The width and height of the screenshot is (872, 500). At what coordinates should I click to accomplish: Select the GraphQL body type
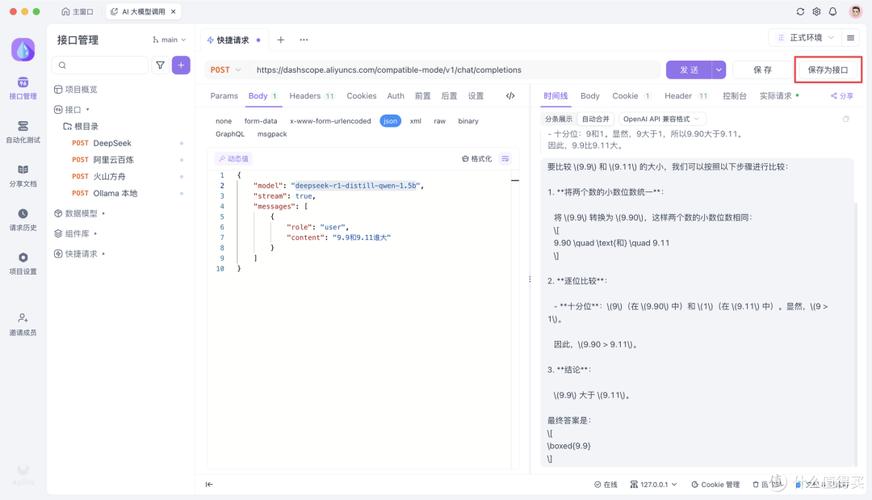tap(230, 134)
